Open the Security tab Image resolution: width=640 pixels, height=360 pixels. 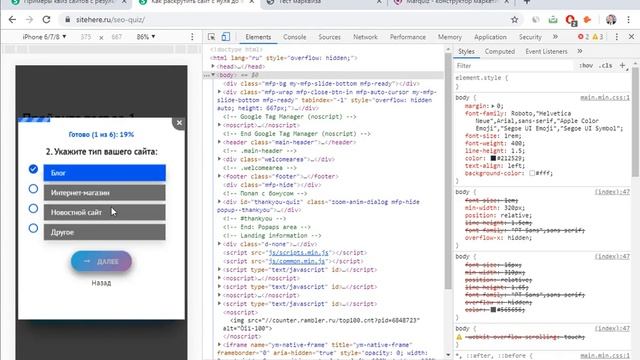click(530, 37)
